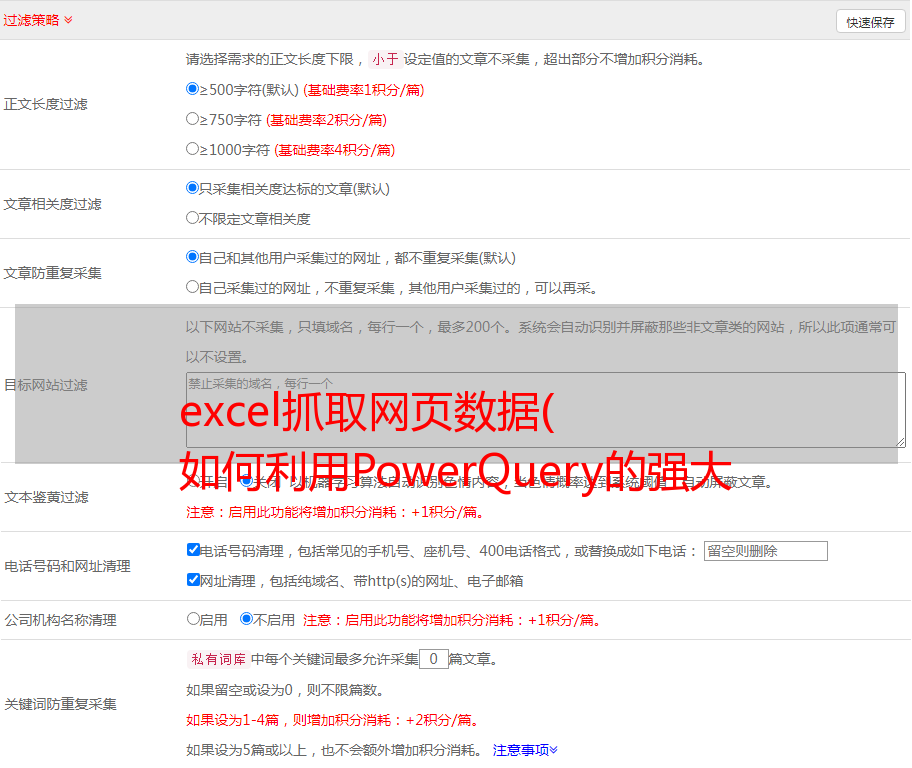This screenshot has height=768, width=912.
Task: Expand the 过滤策略 section header
Action: pyautogui.click(x=38, y=20)
